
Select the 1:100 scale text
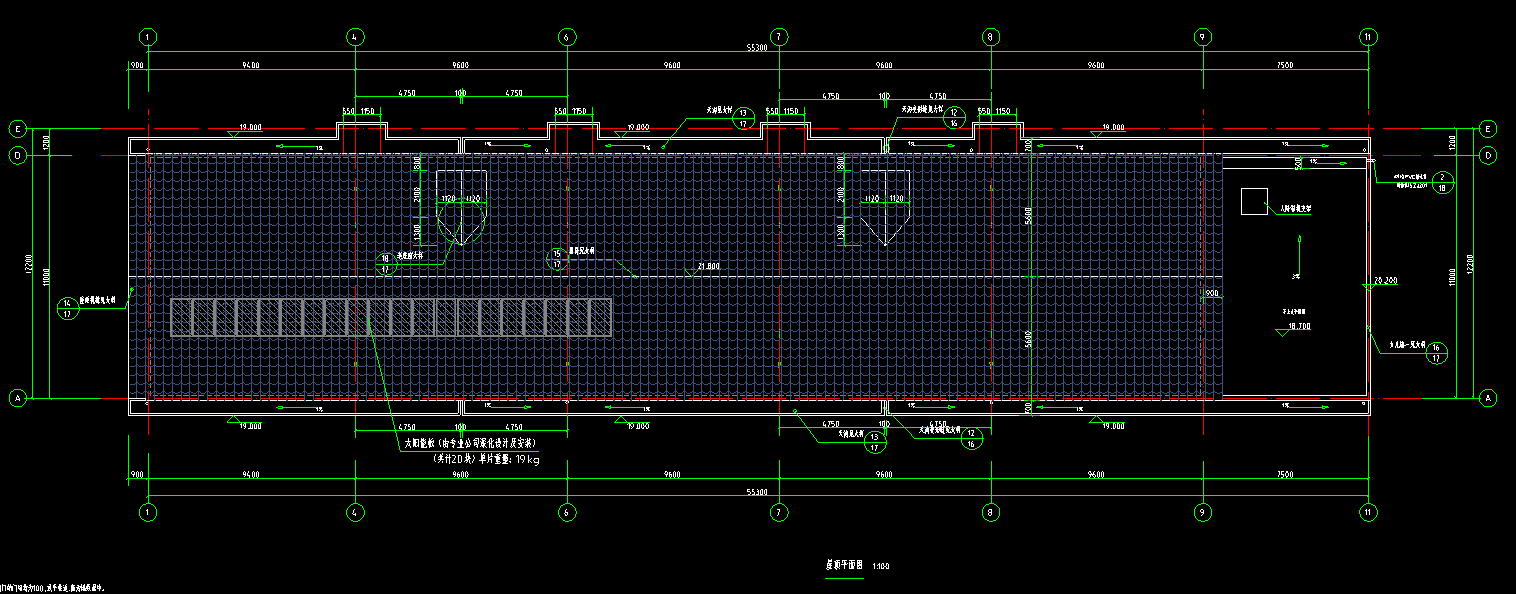(881, 566)
